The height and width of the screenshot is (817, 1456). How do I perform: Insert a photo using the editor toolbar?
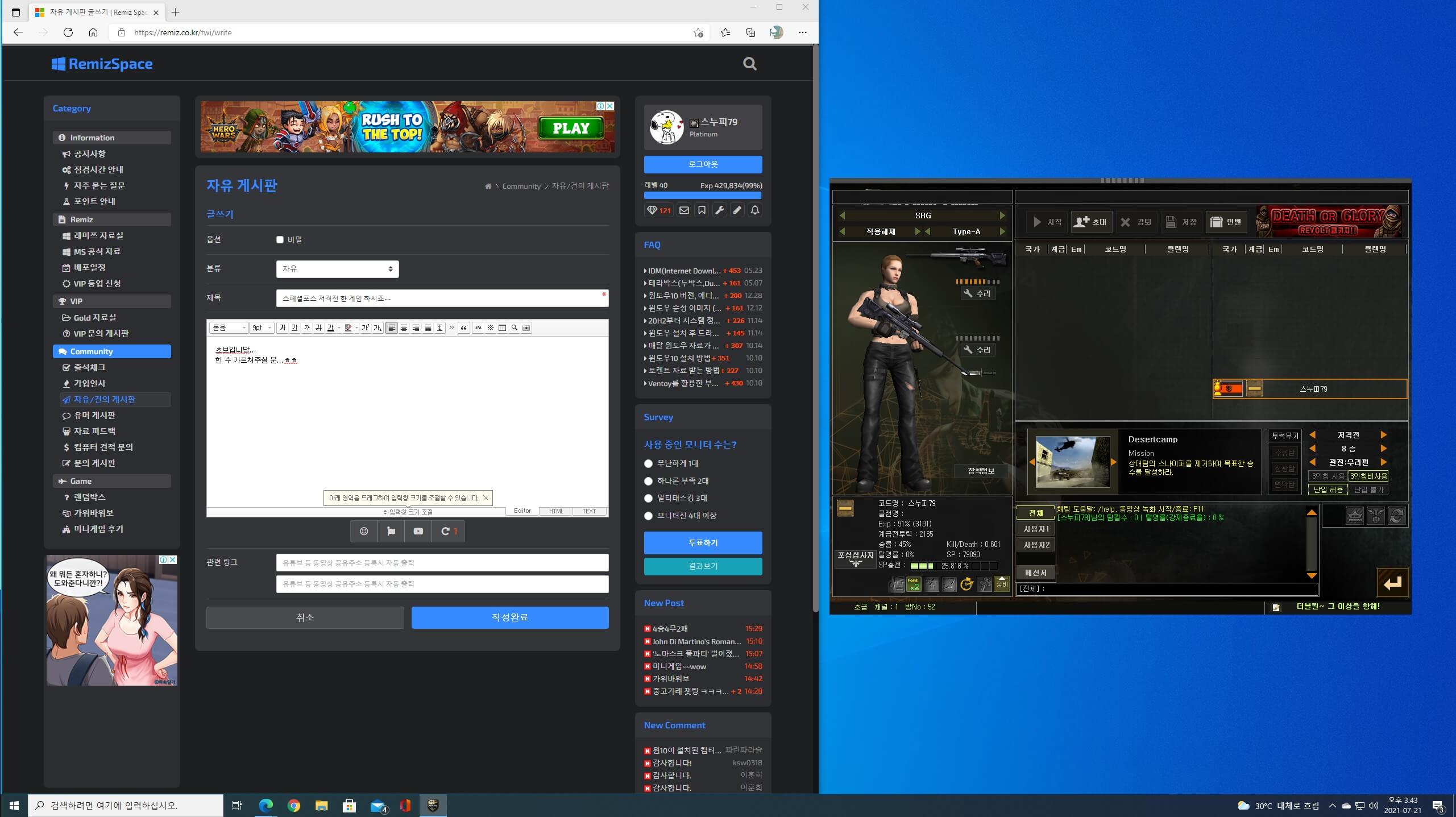tap(526, 327)
